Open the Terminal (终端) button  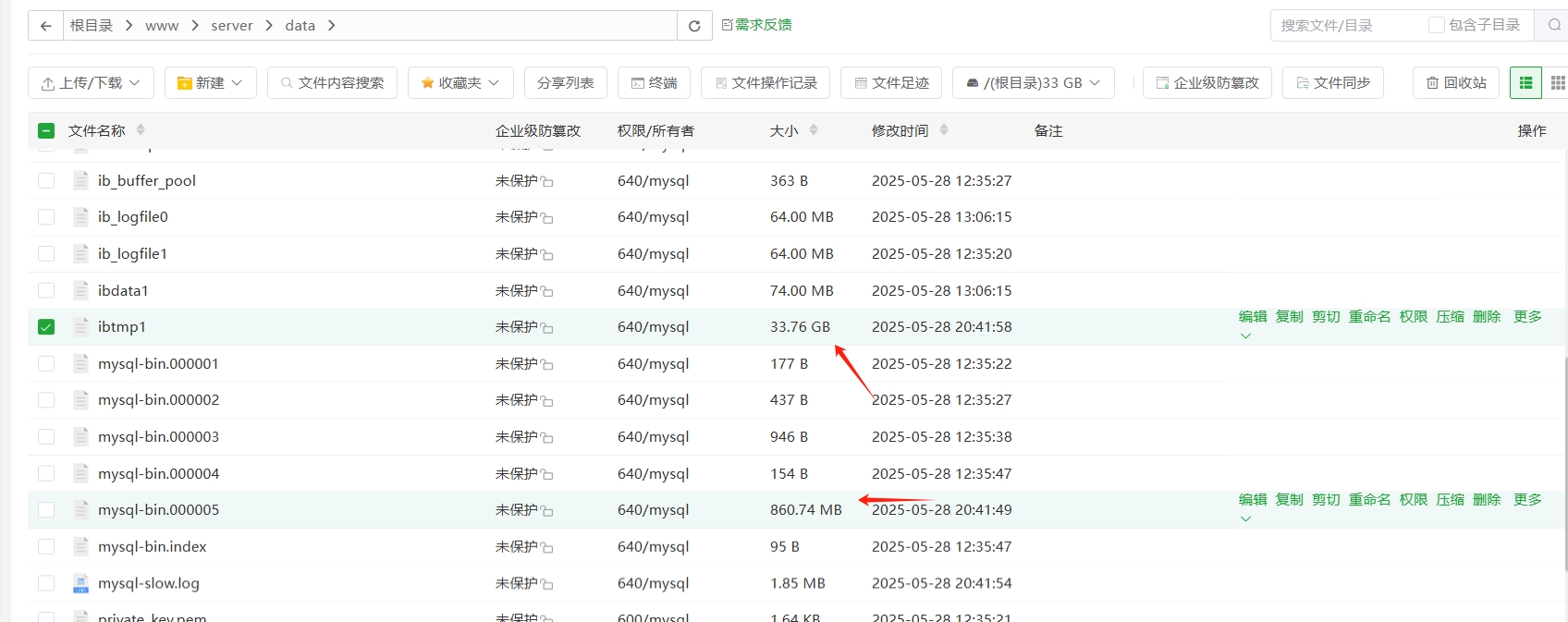654,83
